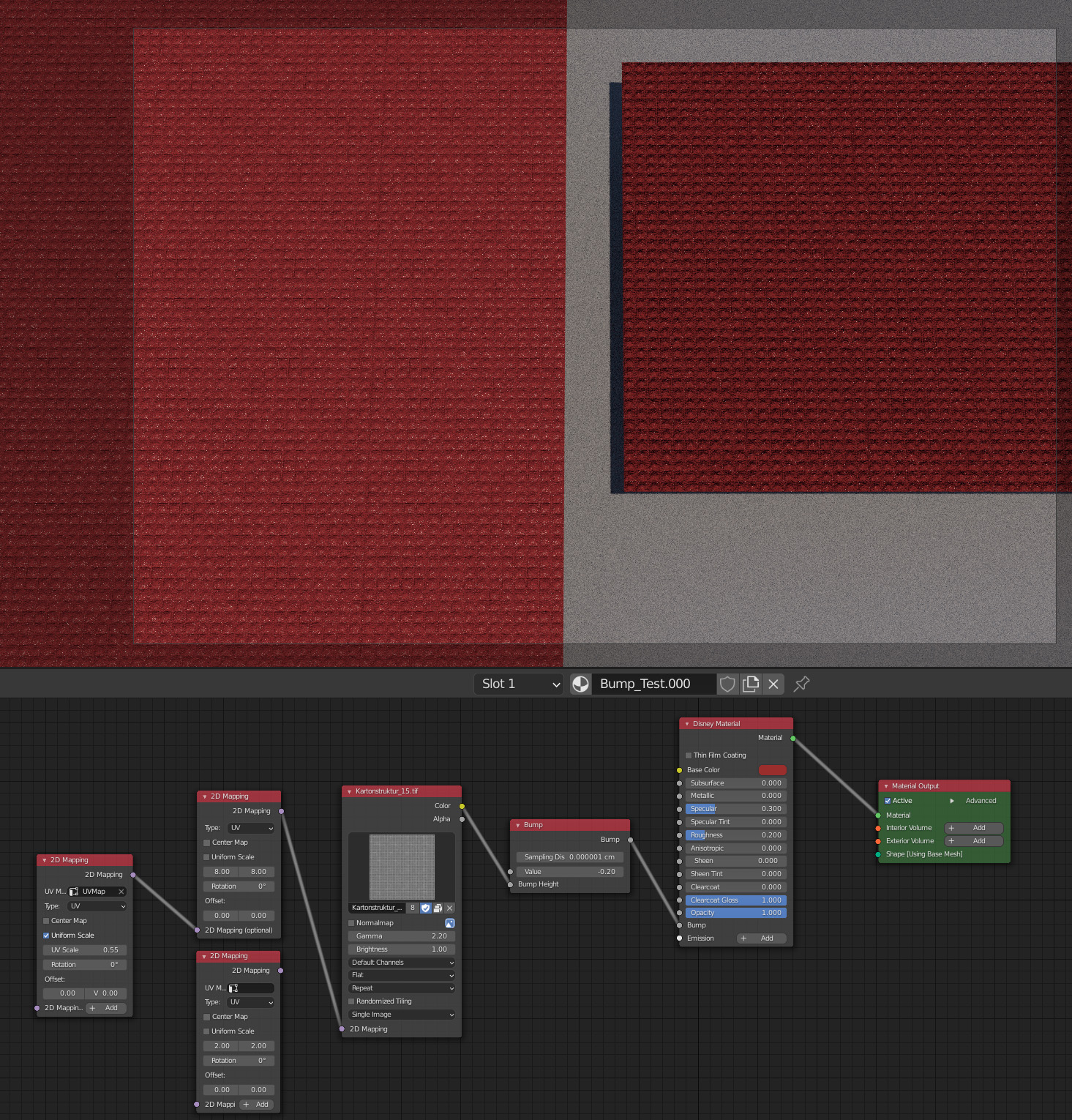Open the Slot 1 dropdown
This screenshot has height=1120, width=1072.
pyautogui.click(x=520, y=684)
